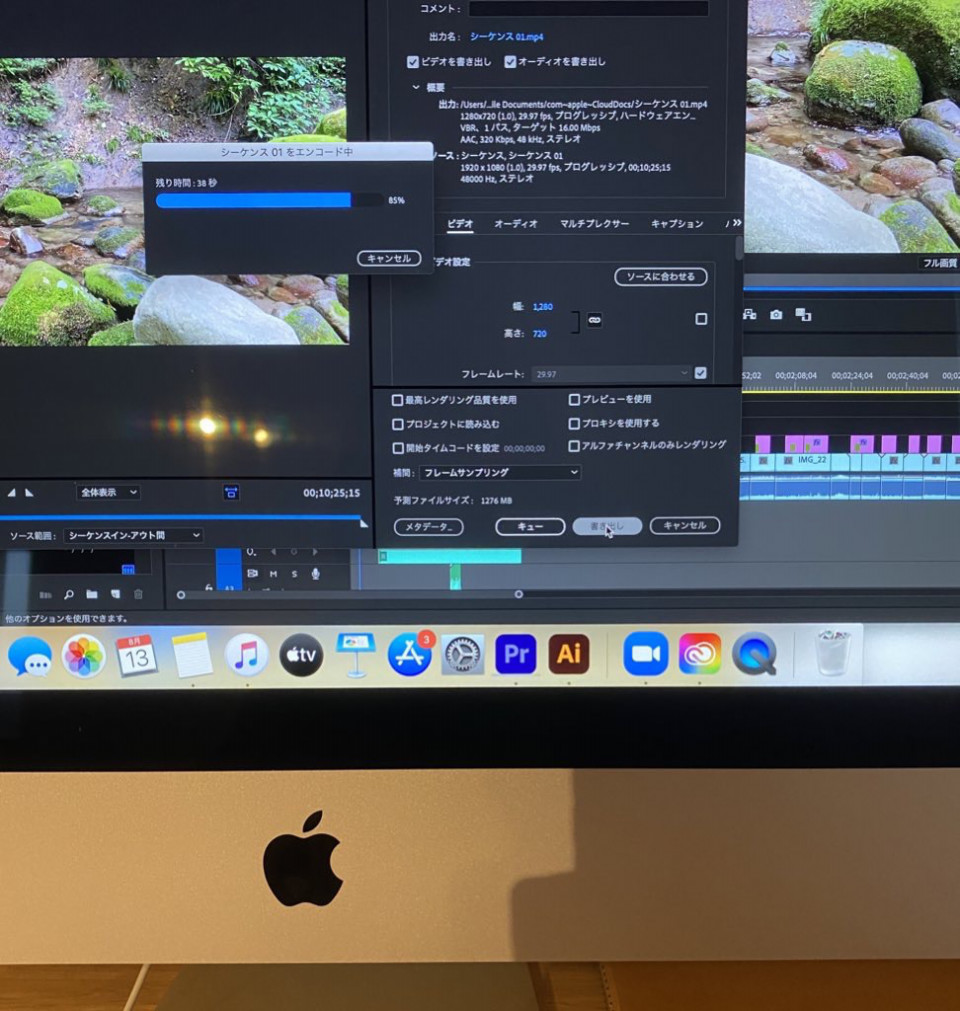Collapse the 概要 summary section
Screen dimensions: 960x1011
(x=416, y=87)
